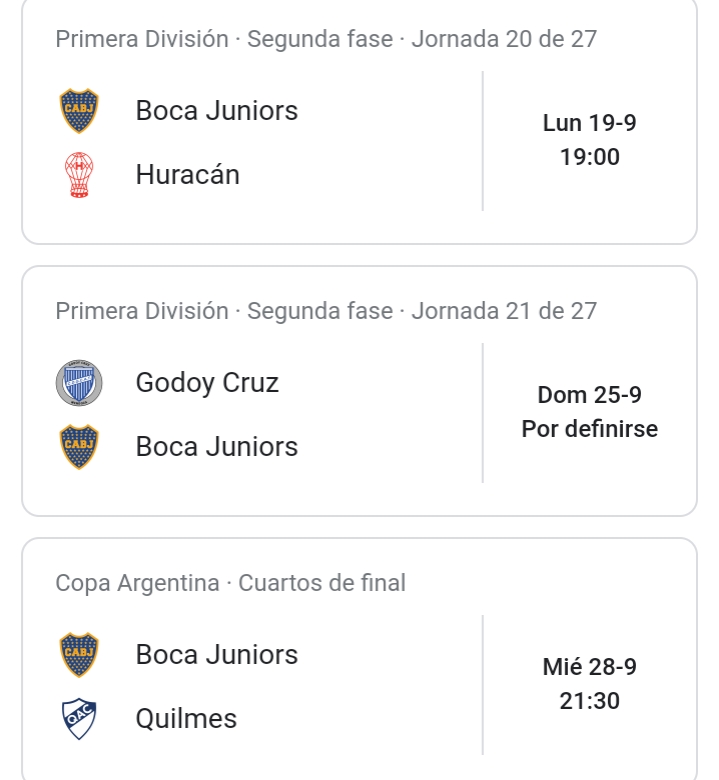Open the Jornada 20 de 27 header
719x780 pixels.
click(326, 39)
